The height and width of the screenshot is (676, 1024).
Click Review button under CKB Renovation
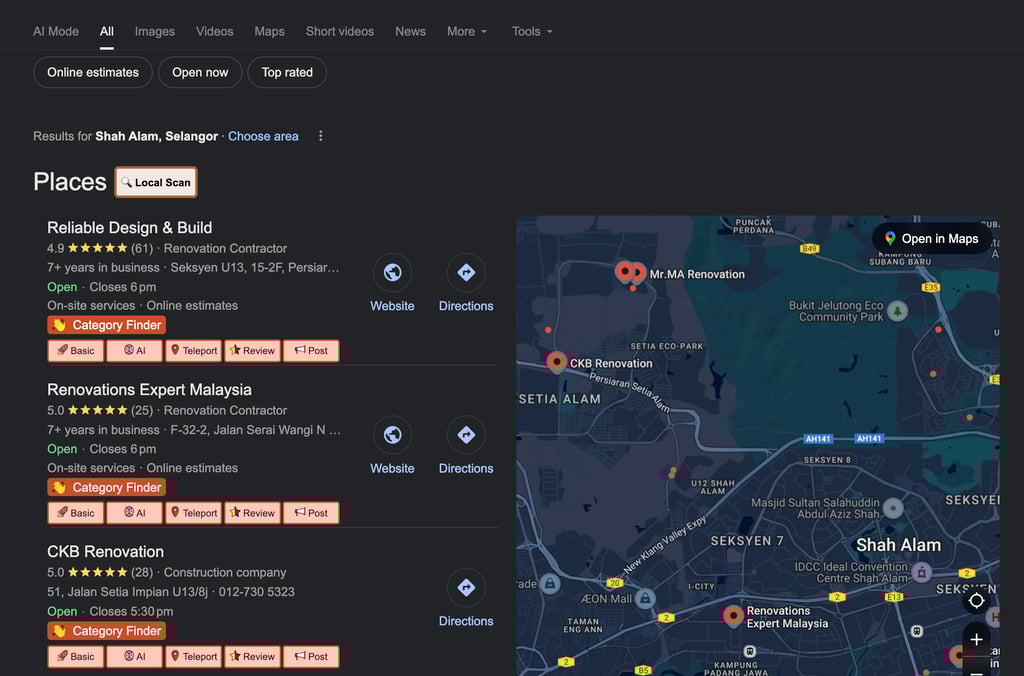pyautogui.click(x=253, y=656)
